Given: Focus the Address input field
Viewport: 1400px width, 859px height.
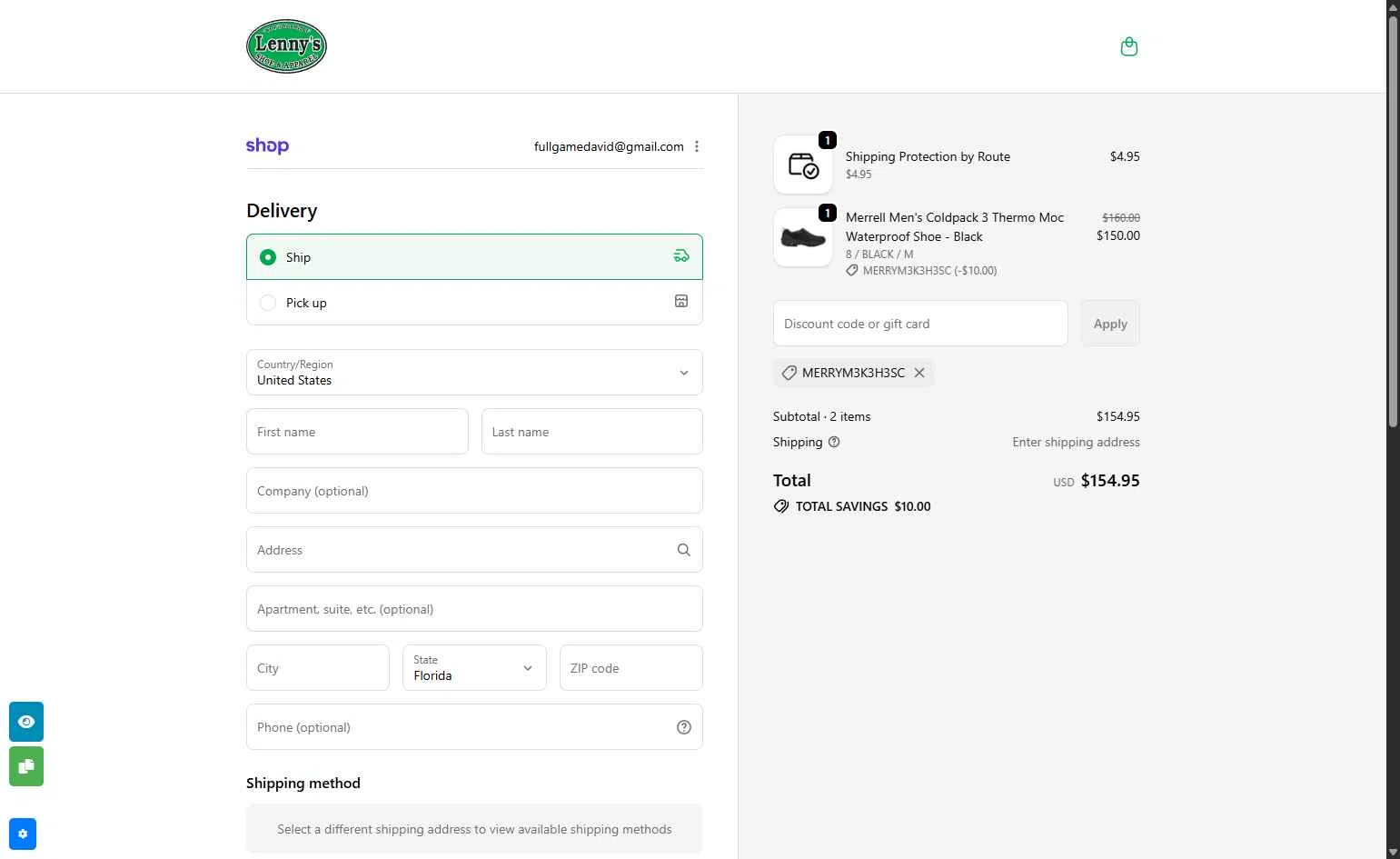Looking at the screenshot, I should click(474, 550).
